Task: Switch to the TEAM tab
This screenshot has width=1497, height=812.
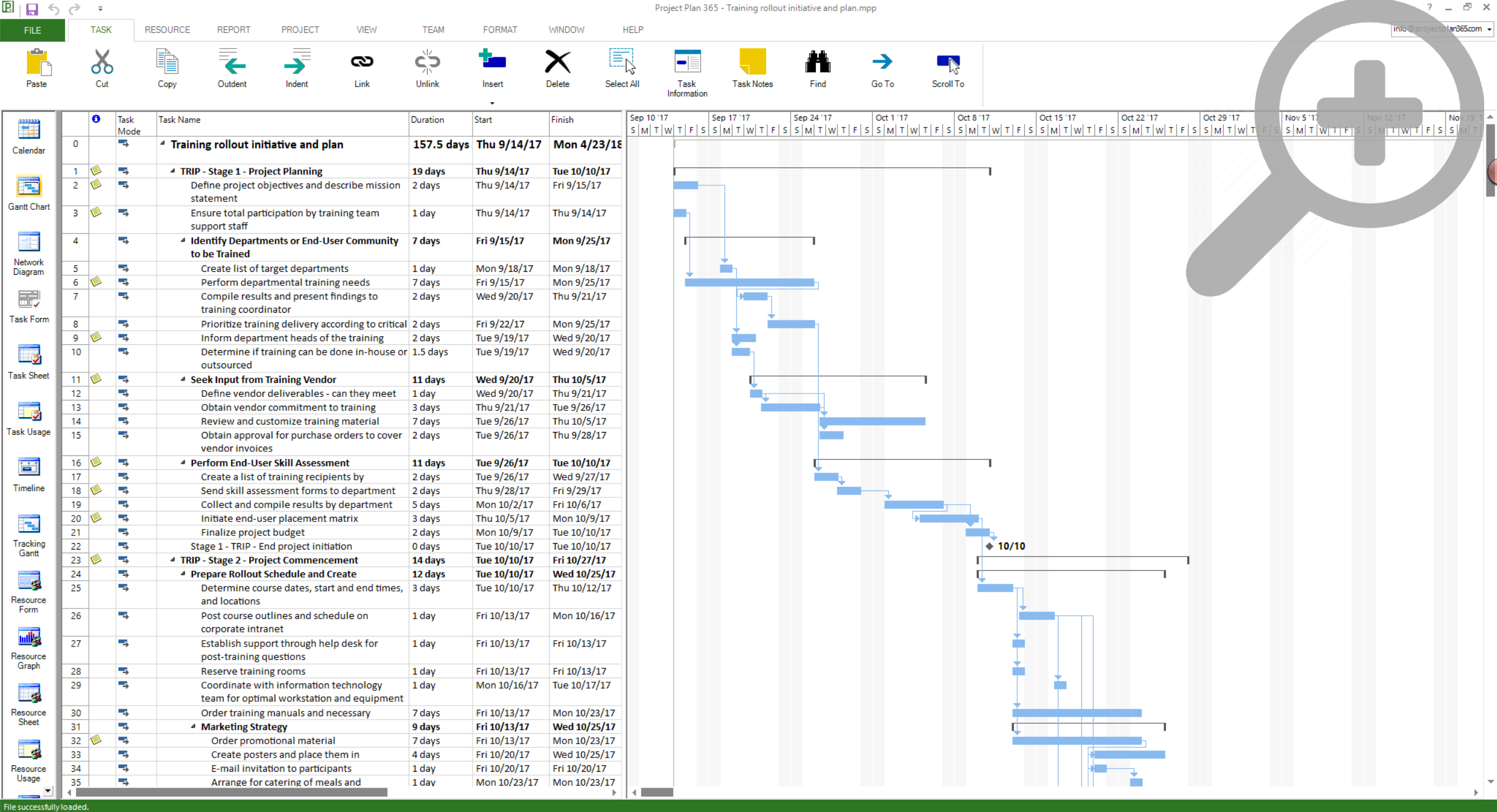Action: click(433, 30)
